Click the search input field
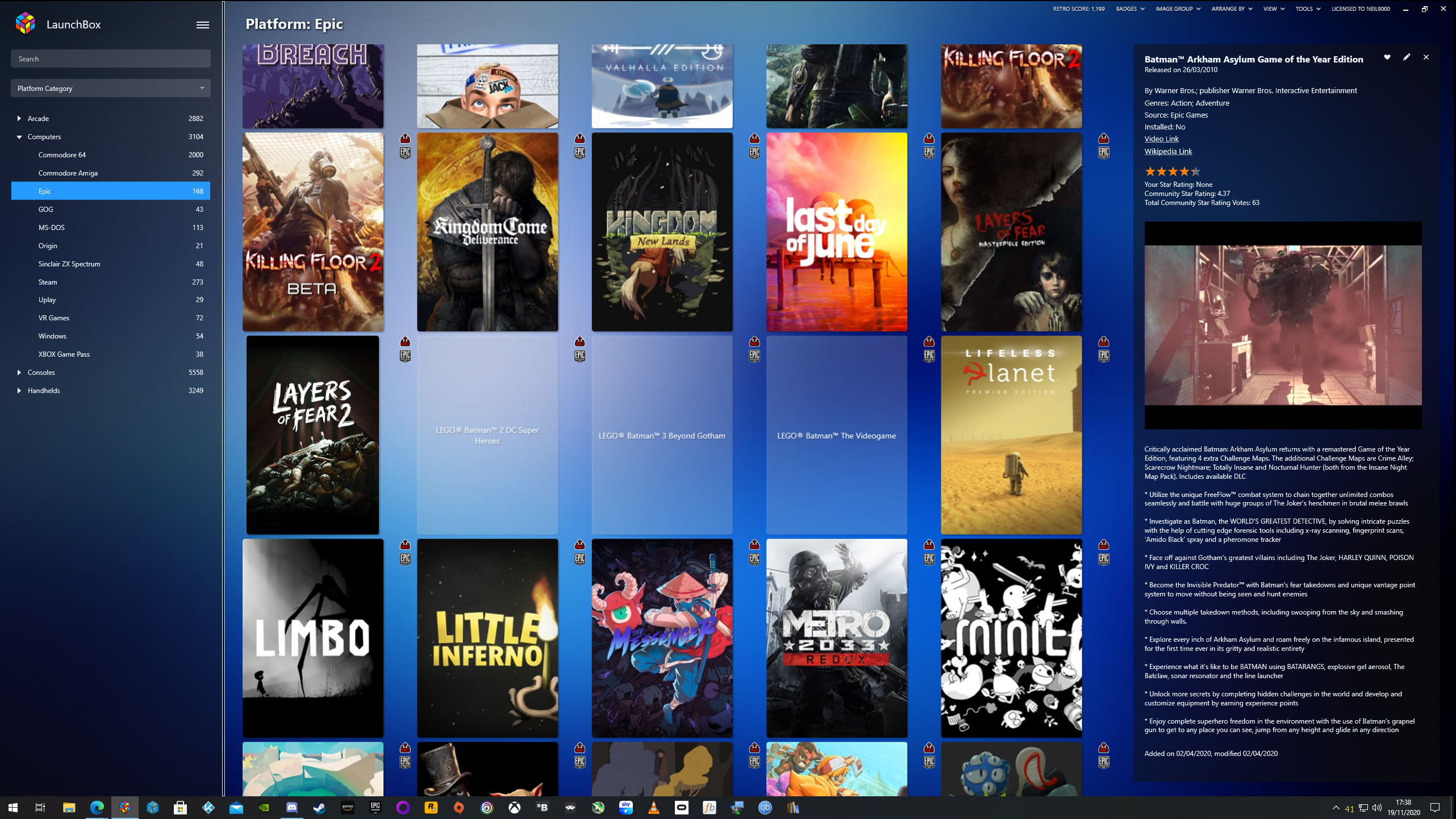This screenshot has height=819, width=1456. [110, 59]
